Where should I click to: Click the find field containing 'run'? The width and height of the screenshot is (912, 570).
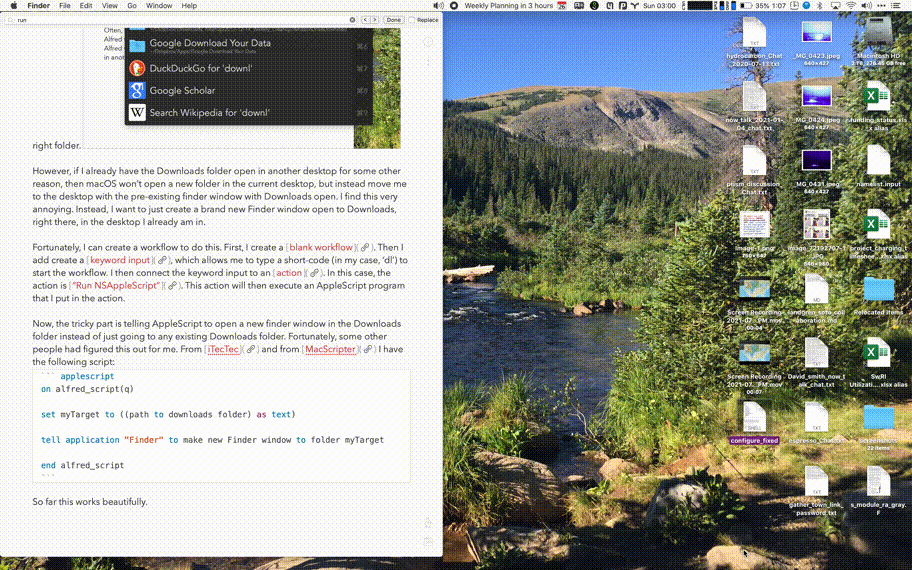click(181, 20)
